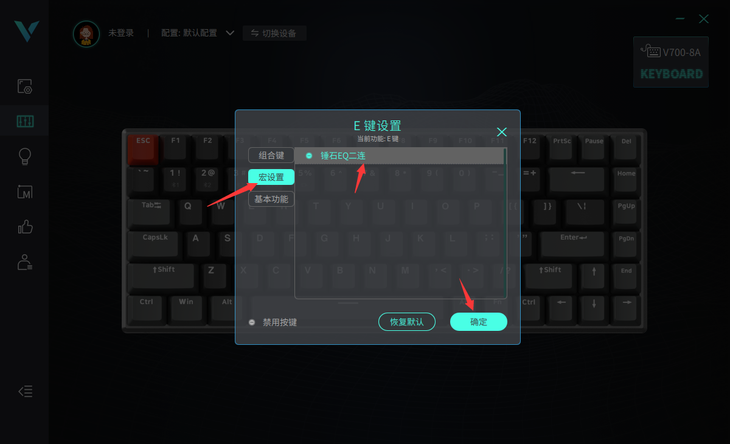Open the lighting bulb sidebar icon

pos(25,157)
